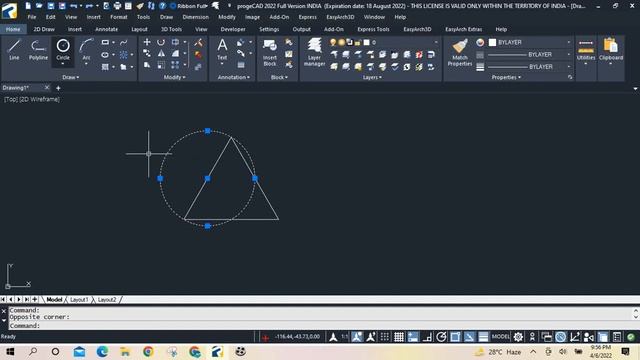Switch to the 2D Draw ribbon tab
Image resolution: width=640 pixels, height=360 pixels.
[44, 29]
